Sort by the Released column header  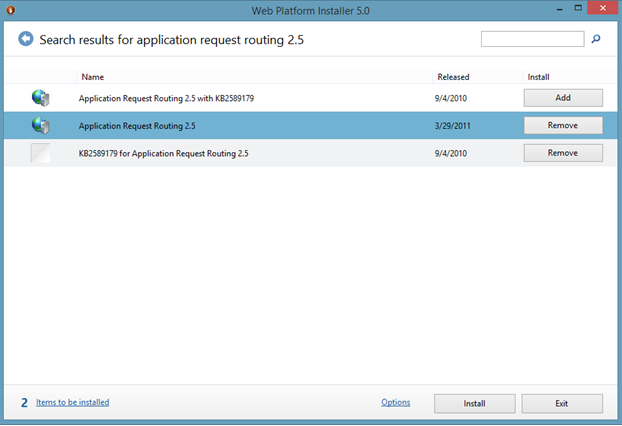point(453,77)
